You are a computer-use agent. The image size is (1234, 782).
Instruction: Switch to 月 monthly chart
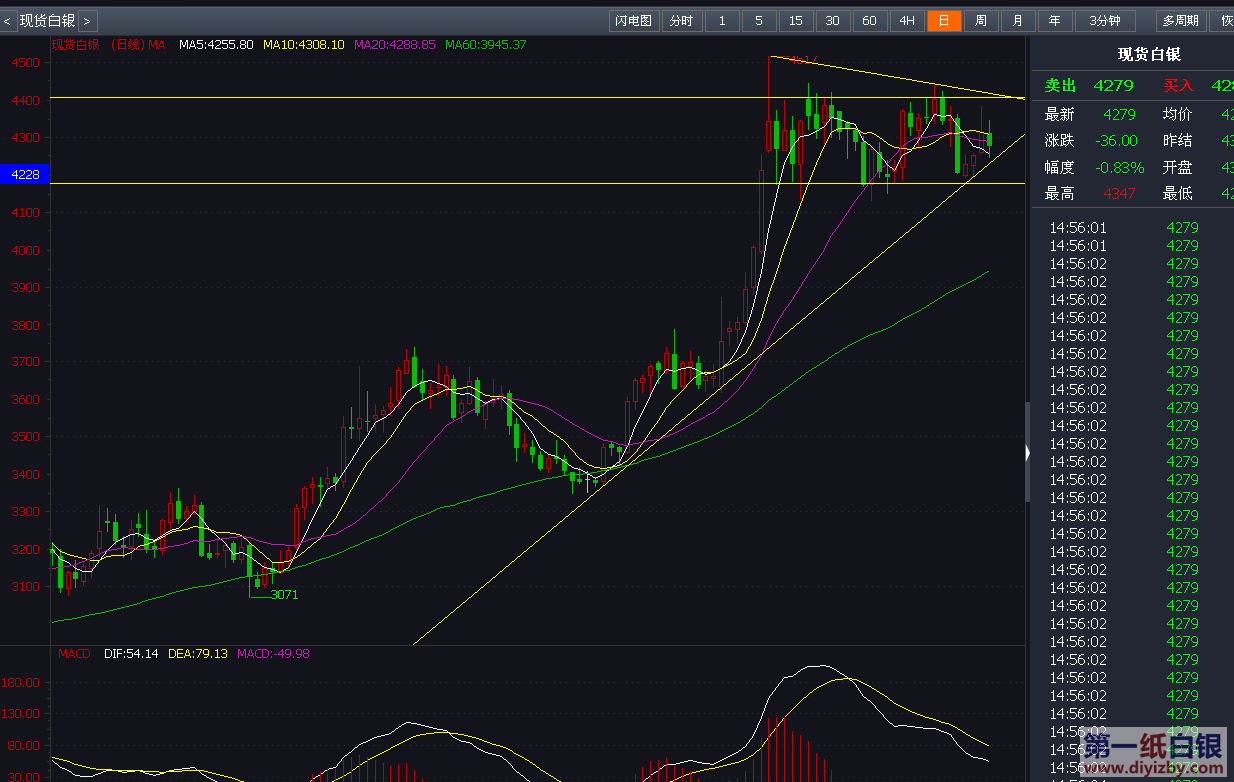1017,21
